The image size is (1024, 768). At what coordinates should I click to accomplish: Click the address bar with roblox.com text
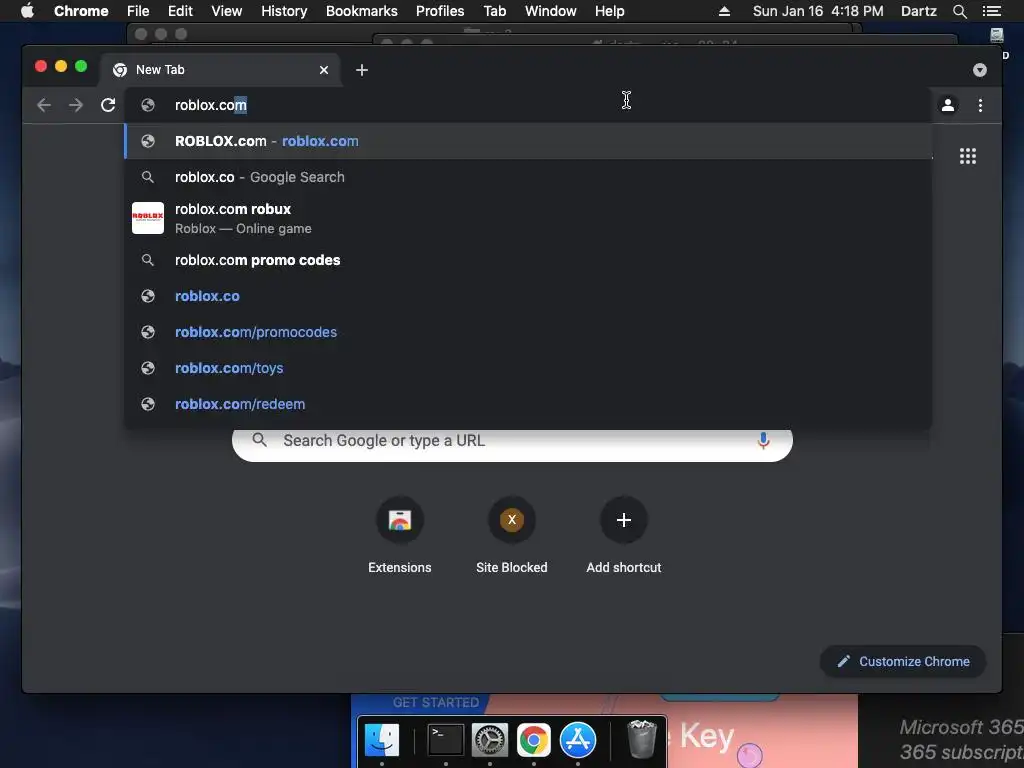tap(528, 105)
